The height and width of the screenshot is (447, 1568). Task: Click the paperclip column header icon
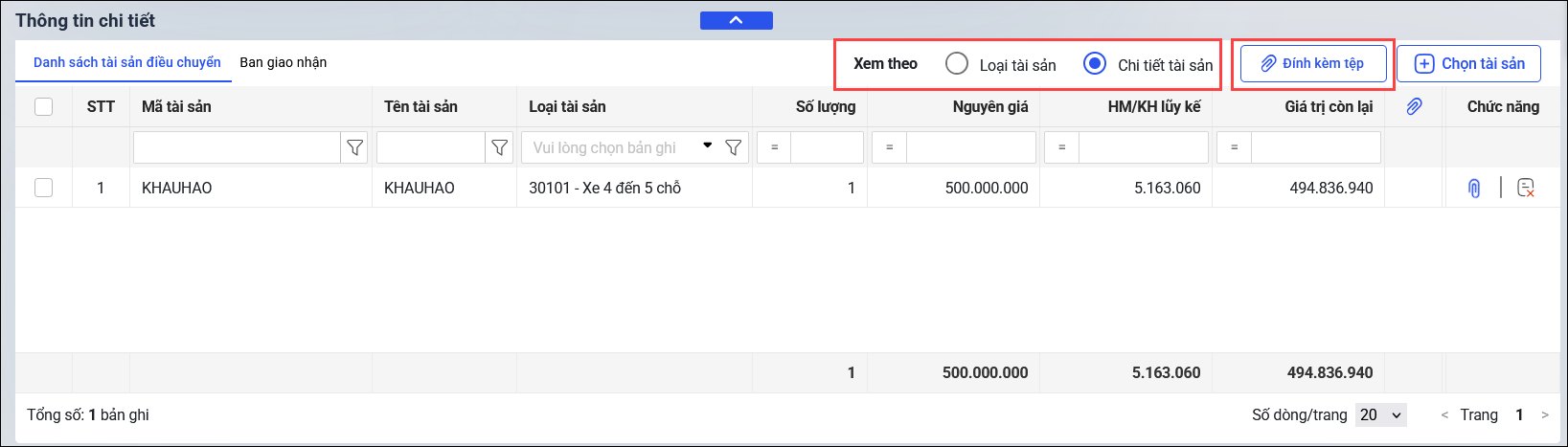point(1414,106)
